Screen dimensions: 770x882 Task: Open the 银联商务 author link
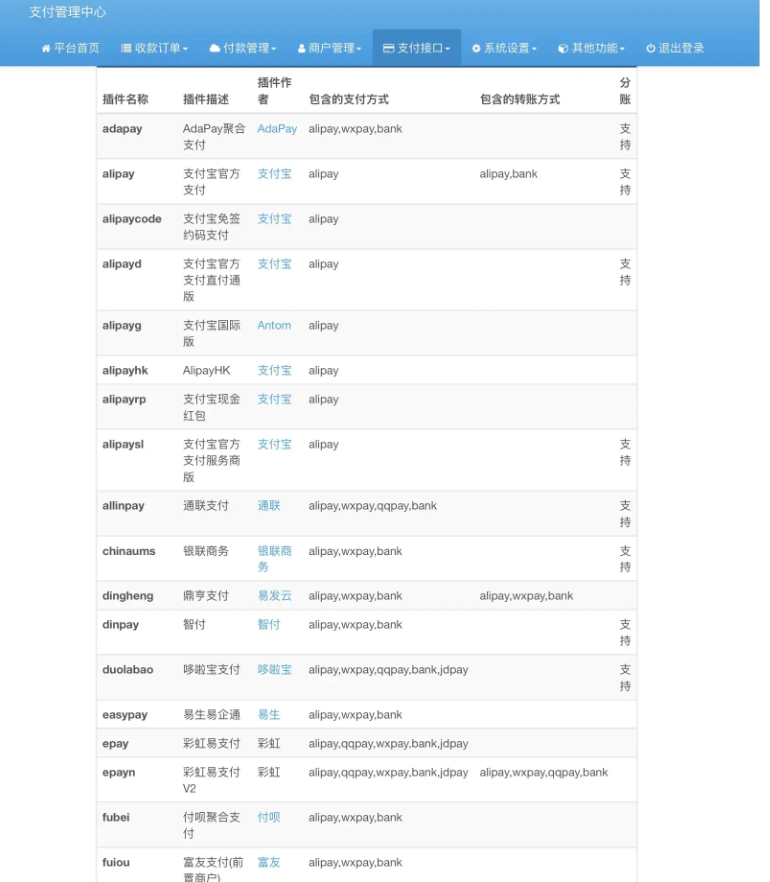(274, 559)
